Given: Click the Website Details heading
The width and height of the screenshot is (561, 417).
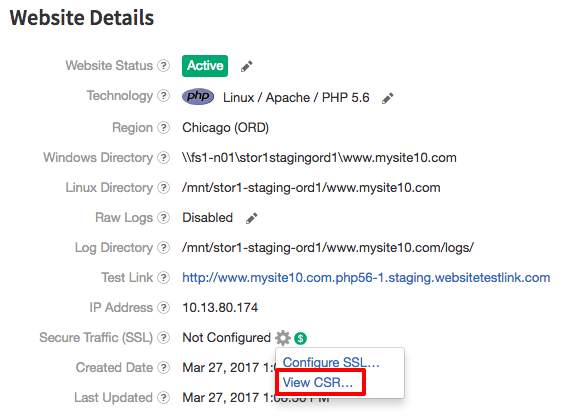Looking at the screenshot, I should click(82, 18).
